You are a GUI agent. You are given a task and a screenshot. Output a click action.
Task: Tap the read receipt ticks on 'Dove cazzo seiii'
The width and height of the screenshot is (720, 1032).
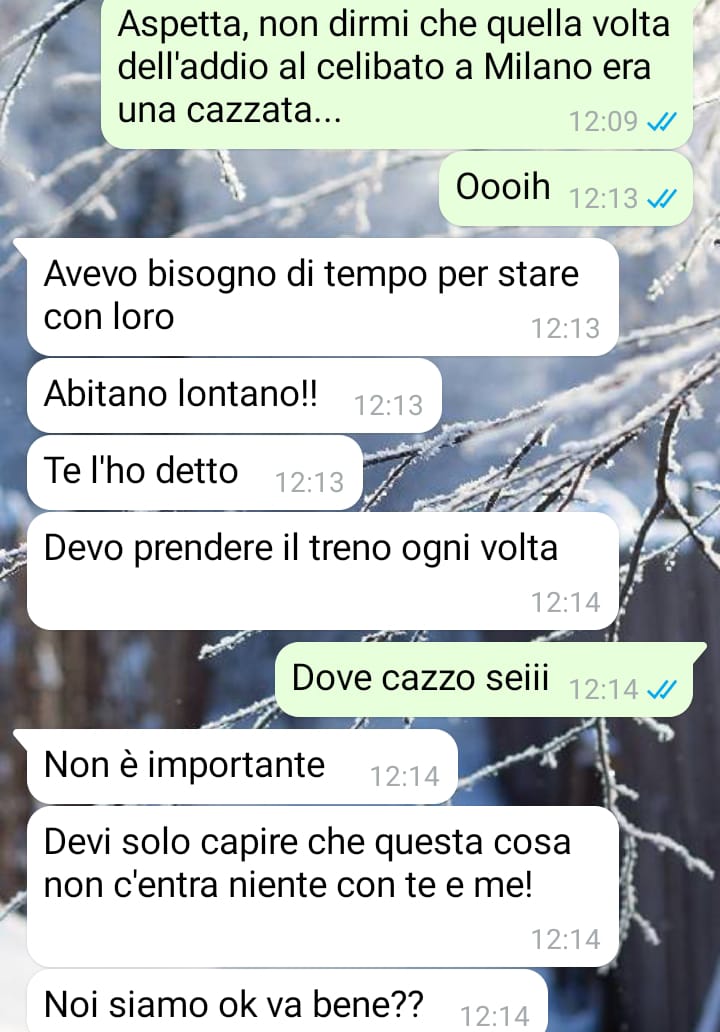point(661,689)
